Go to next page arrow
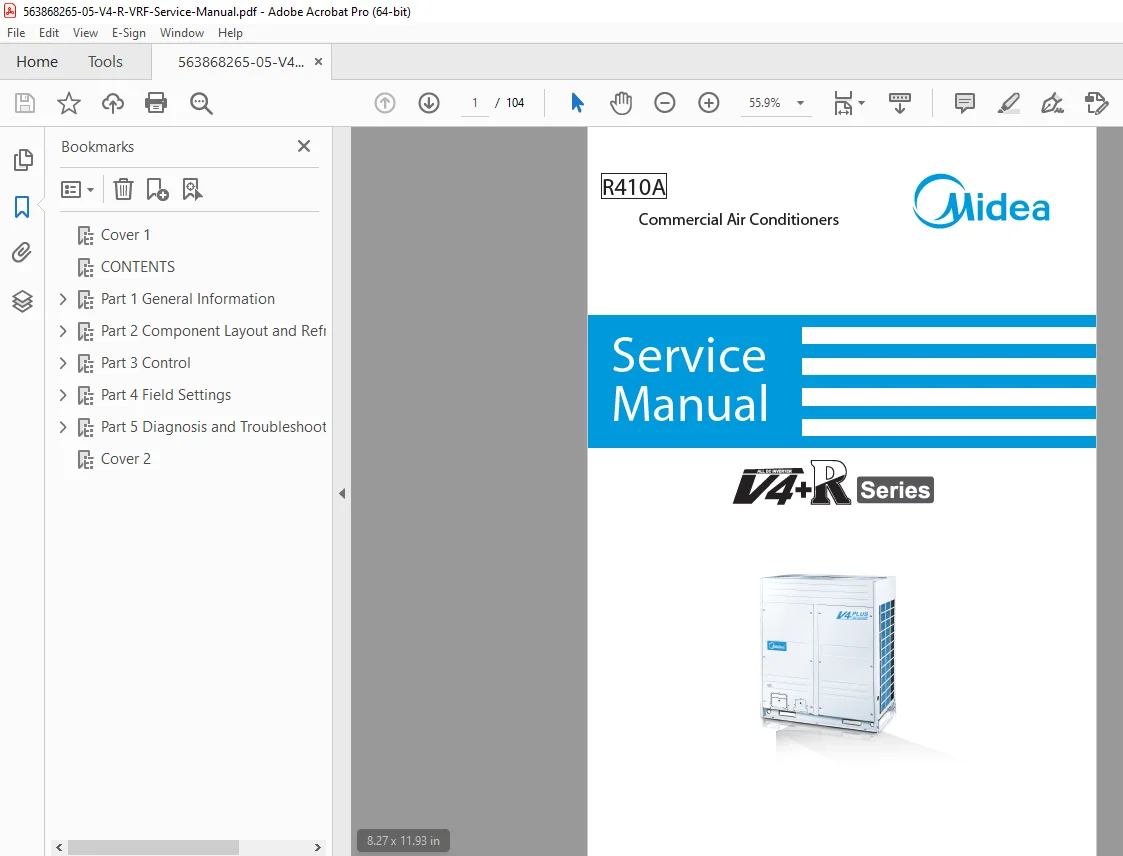The height and width of the screenshot is (856, 1123). [429, 103]
